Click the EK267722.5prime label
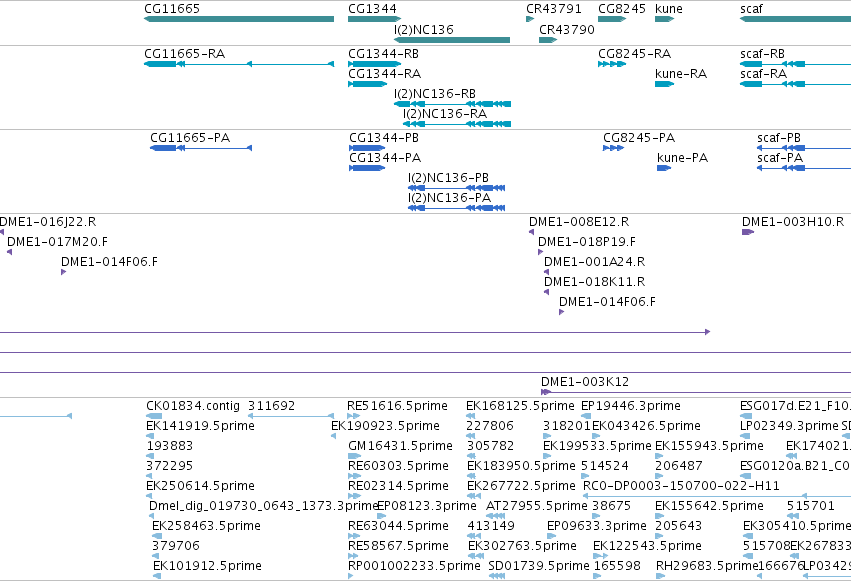The width and height of the screenshot is (851, 581). click(521, 486)
